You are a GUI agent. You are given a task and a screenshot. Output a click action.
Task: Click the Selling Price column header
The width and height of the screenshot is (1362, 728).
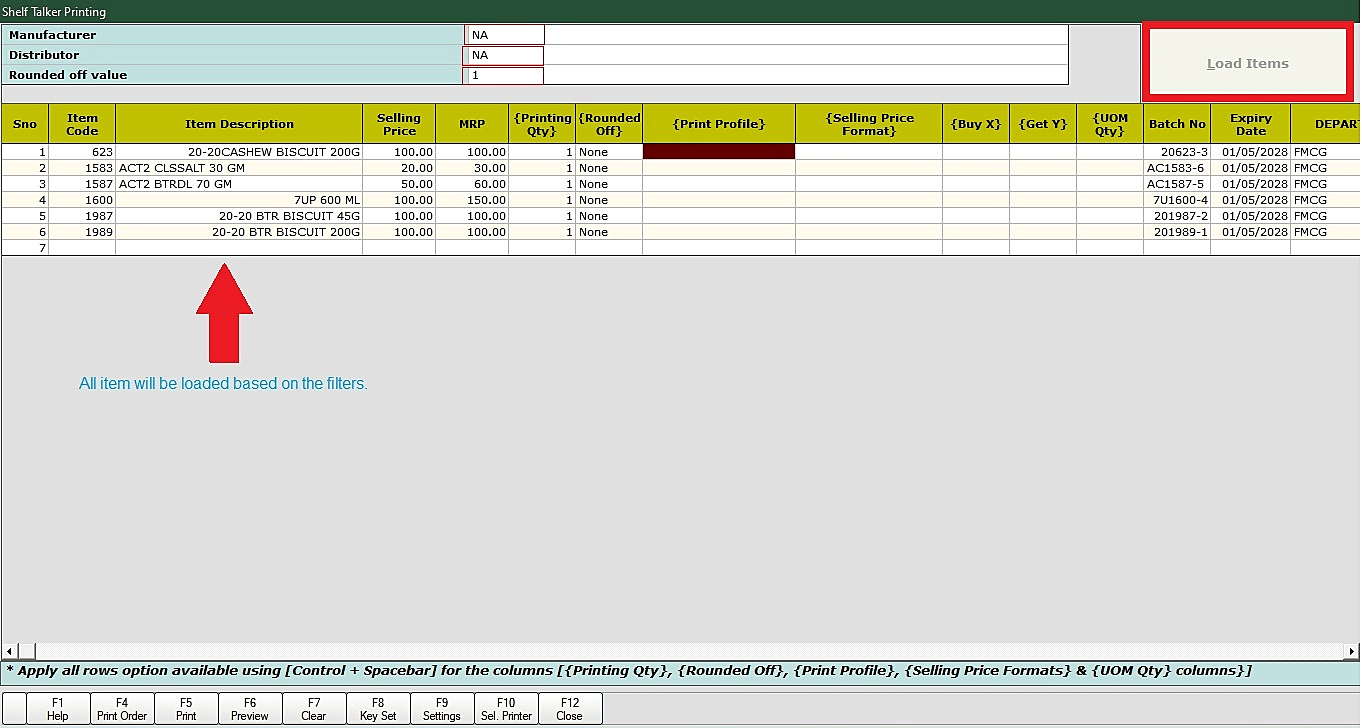click(x=399, y=124)
